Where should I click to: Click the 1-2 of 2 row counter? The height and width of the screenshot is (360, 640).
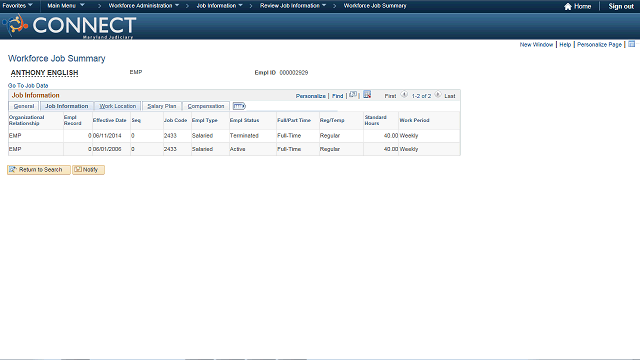tap(421, 96)
